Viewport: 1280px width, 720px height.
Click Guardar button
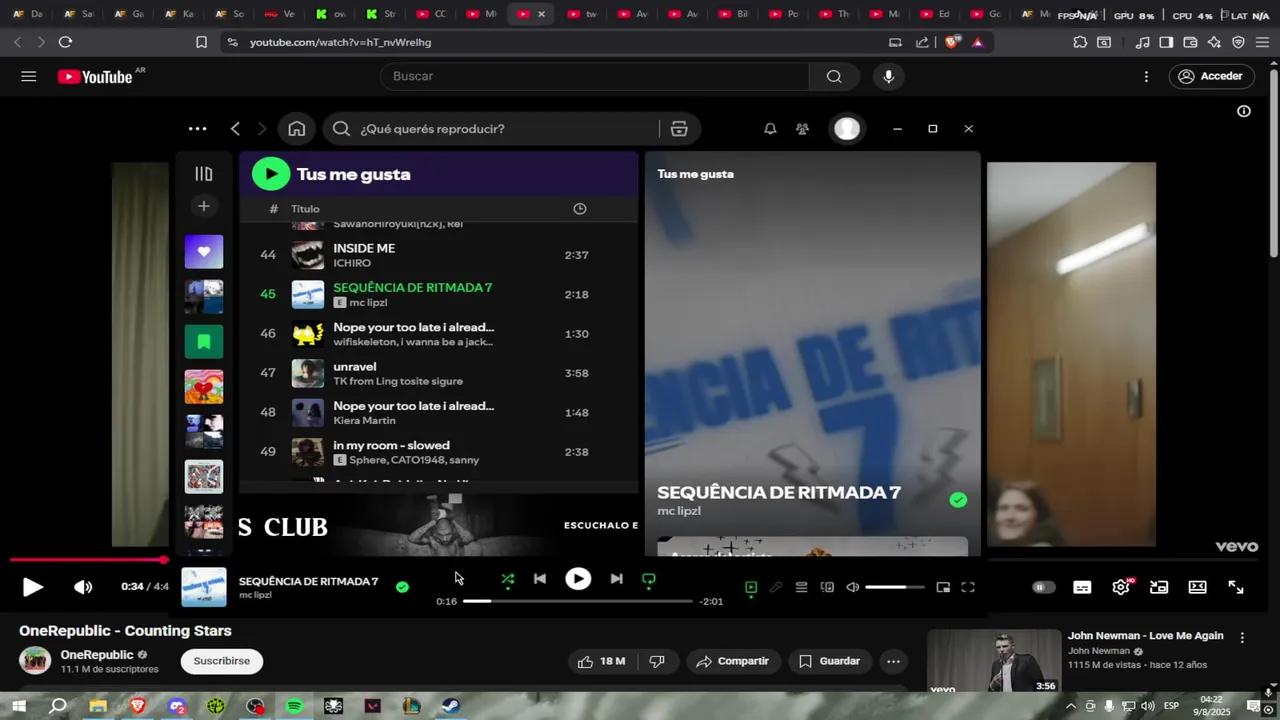point(829,661)
